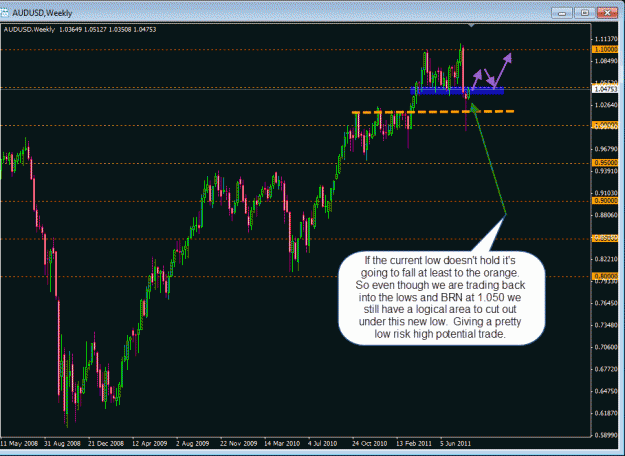Click the 1.02640 price on the axis

click(x=606, y=105)
